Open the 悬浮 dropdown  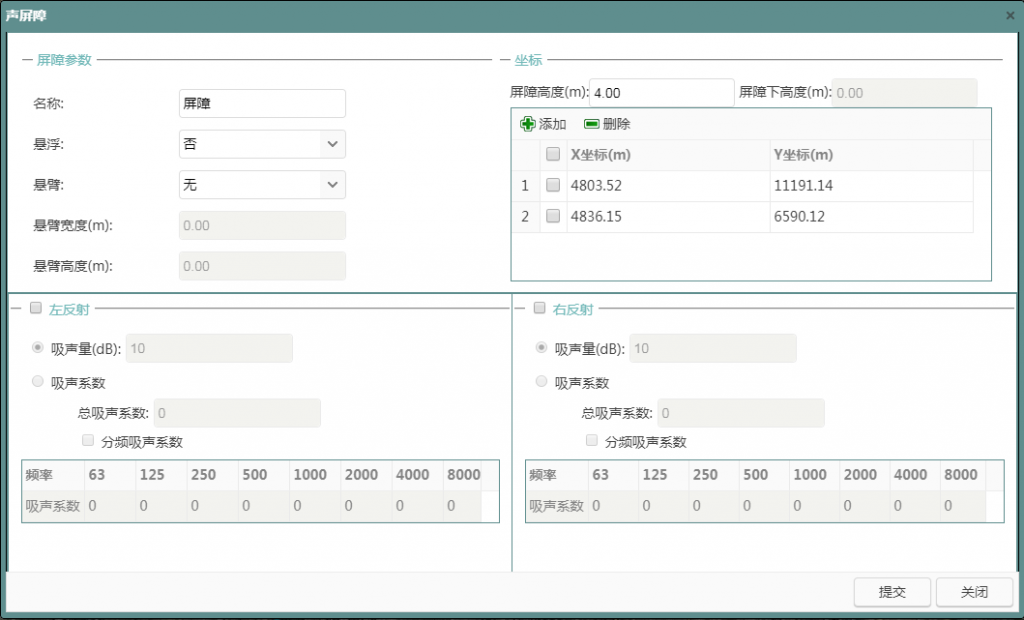332,144
